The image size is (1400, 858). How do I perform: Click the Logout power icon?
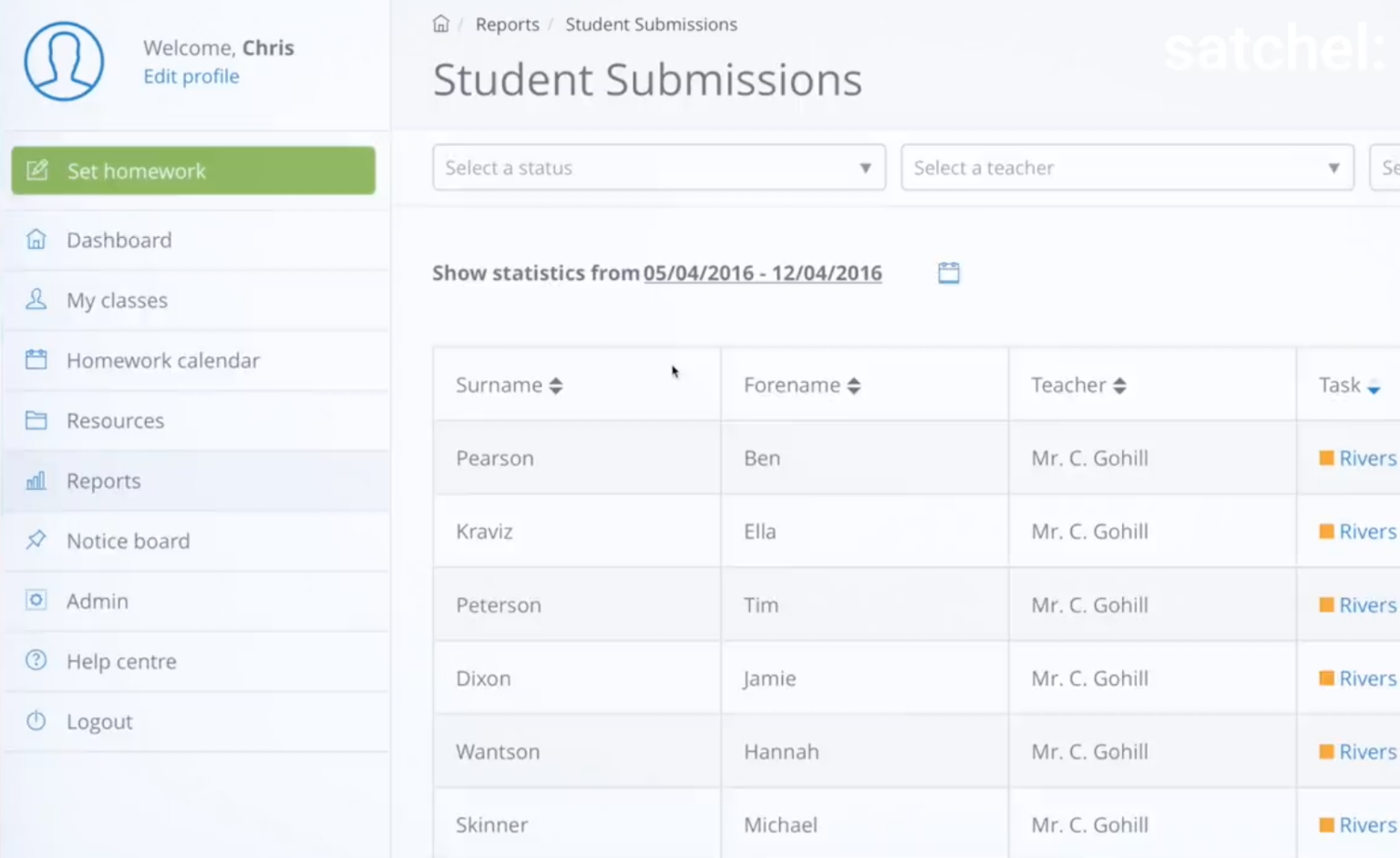(36, 720)
